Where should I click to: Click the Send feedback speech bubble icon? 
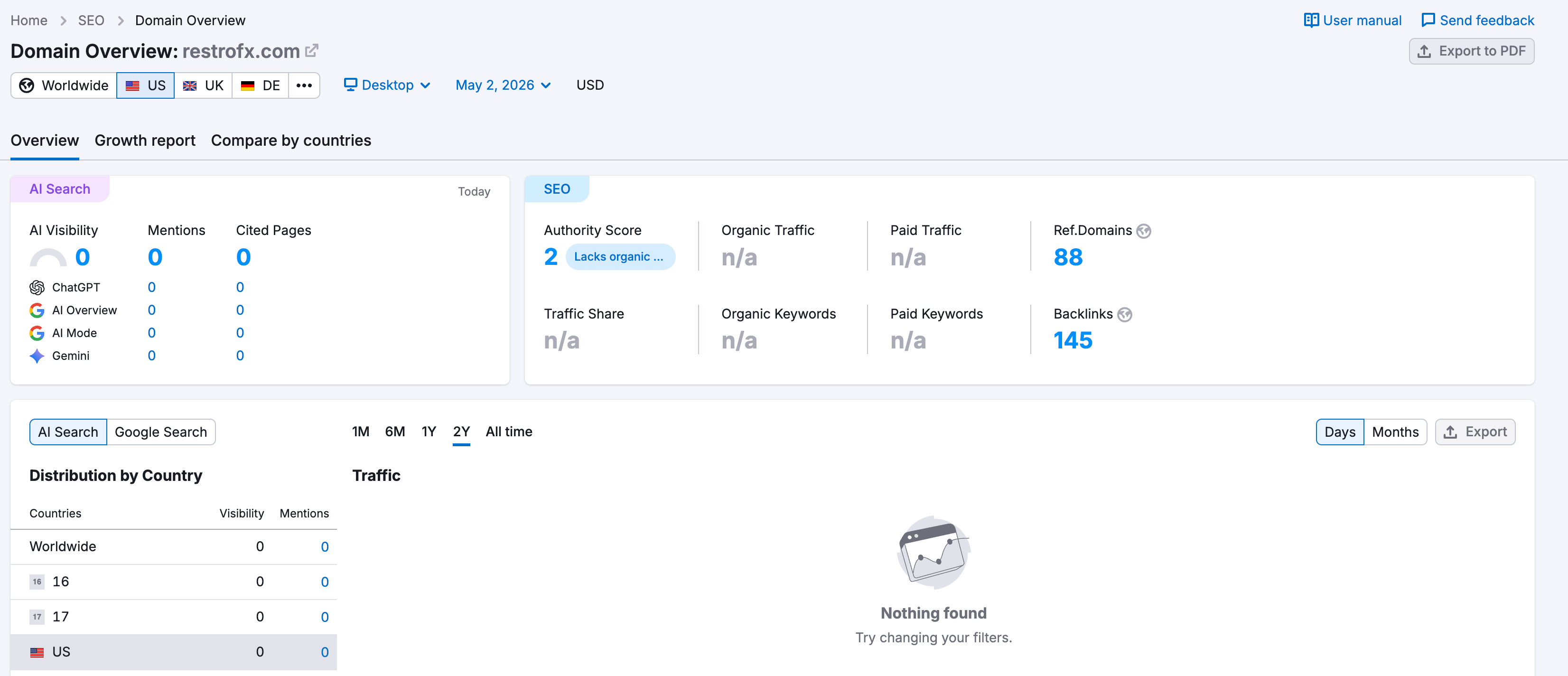click(x=1428, y=20)
